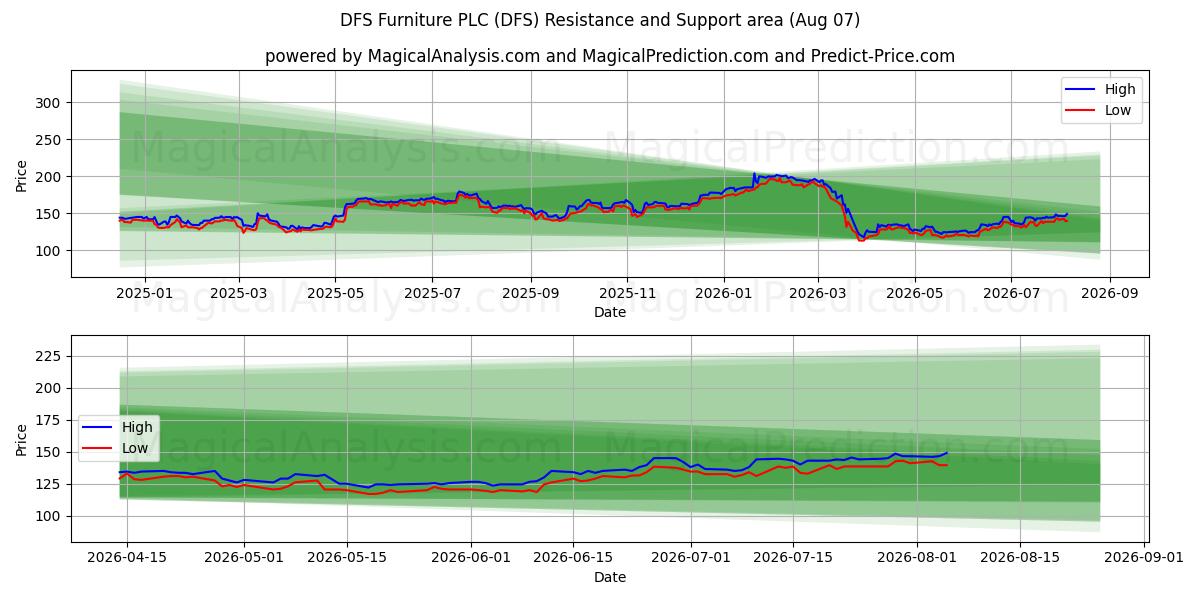Viewport: 1200px width, 600px height.
Task: Click the chart title 'DFS Furniture PLC (DFS) Resistance and Support area (Aug 07)'
Action: (600, 20)
